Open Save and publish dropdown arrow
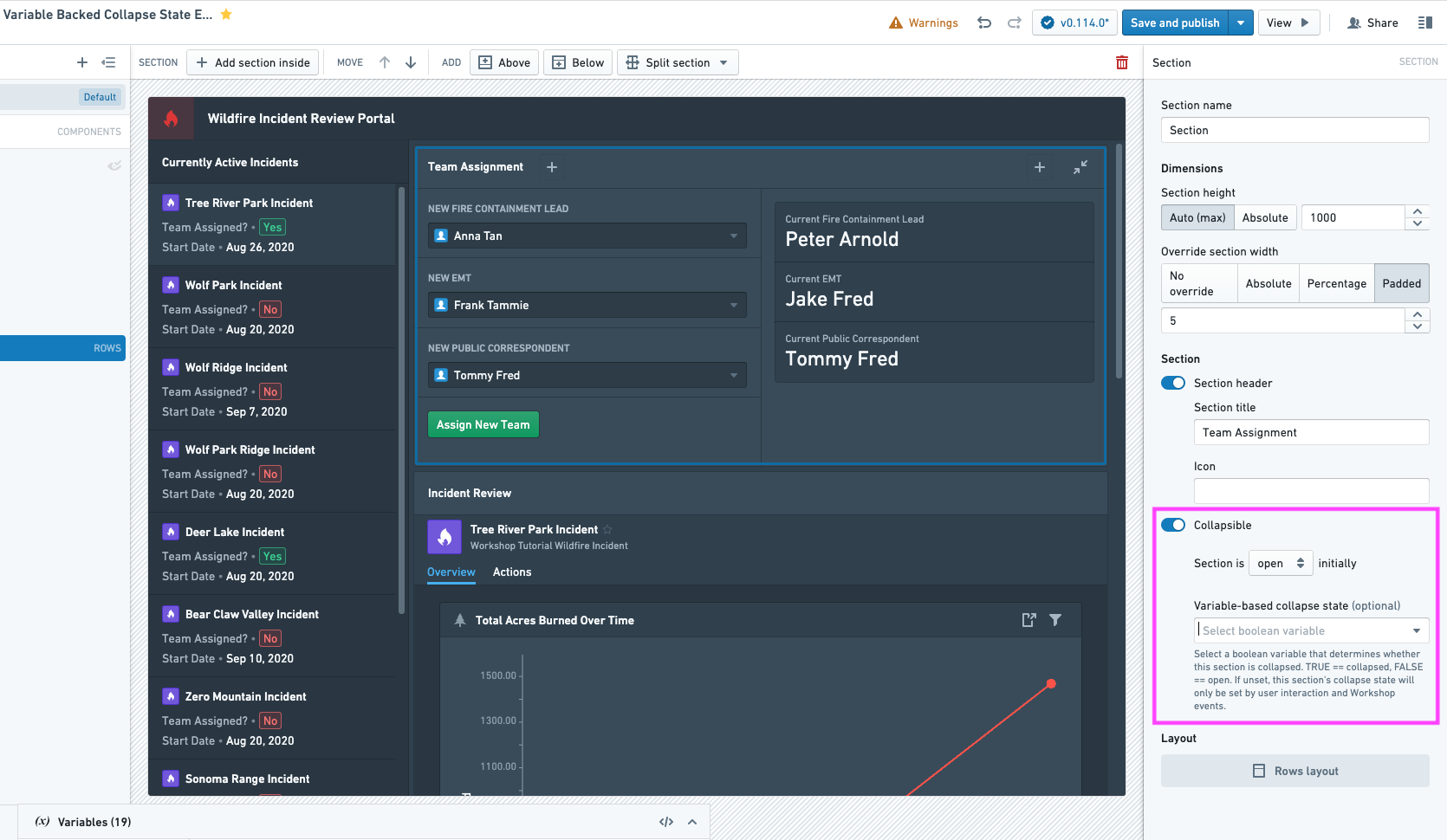 tap(1241, 23)
